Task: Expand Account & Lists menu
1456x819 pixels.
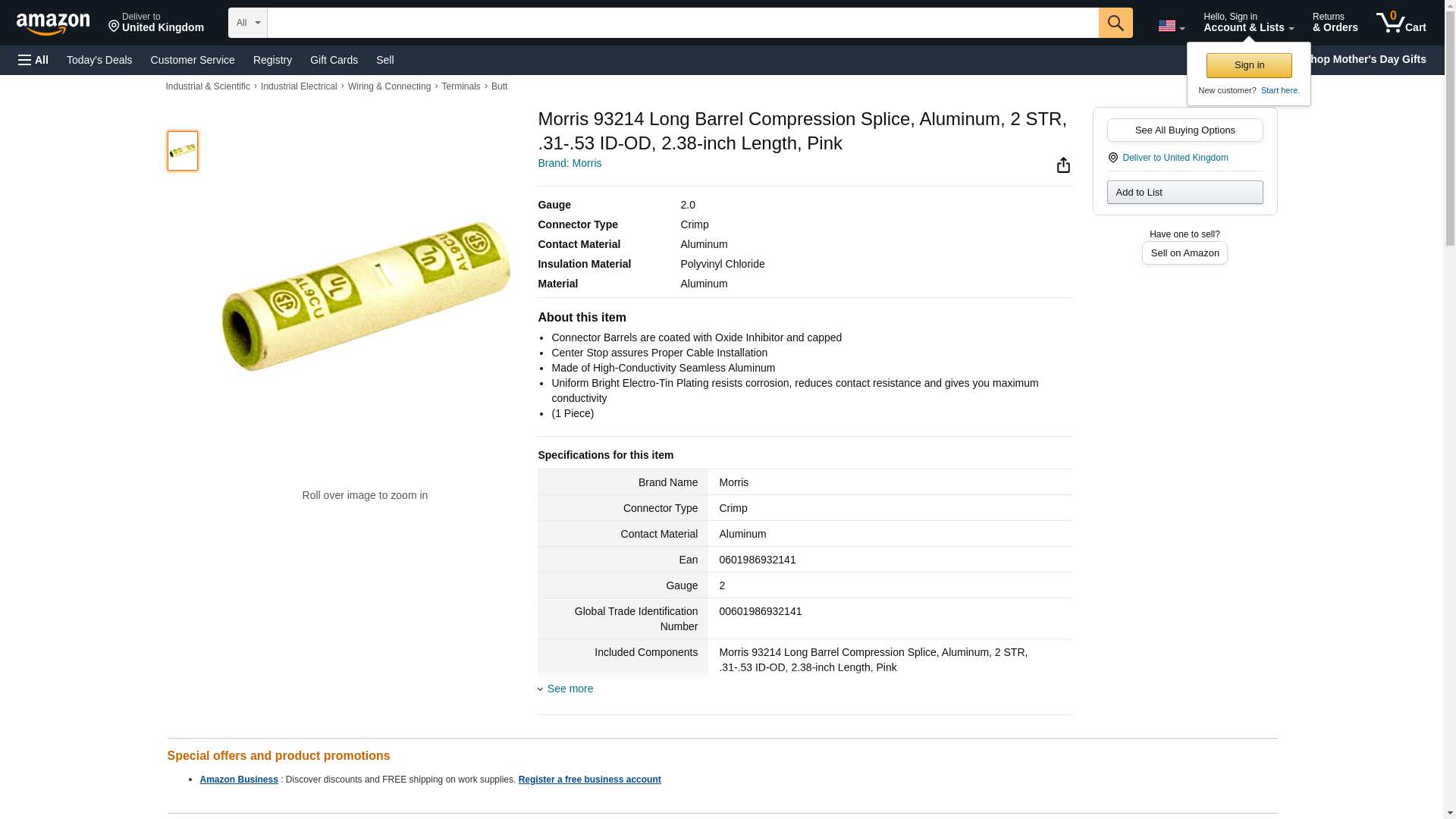Action: tap(1248, 23)
